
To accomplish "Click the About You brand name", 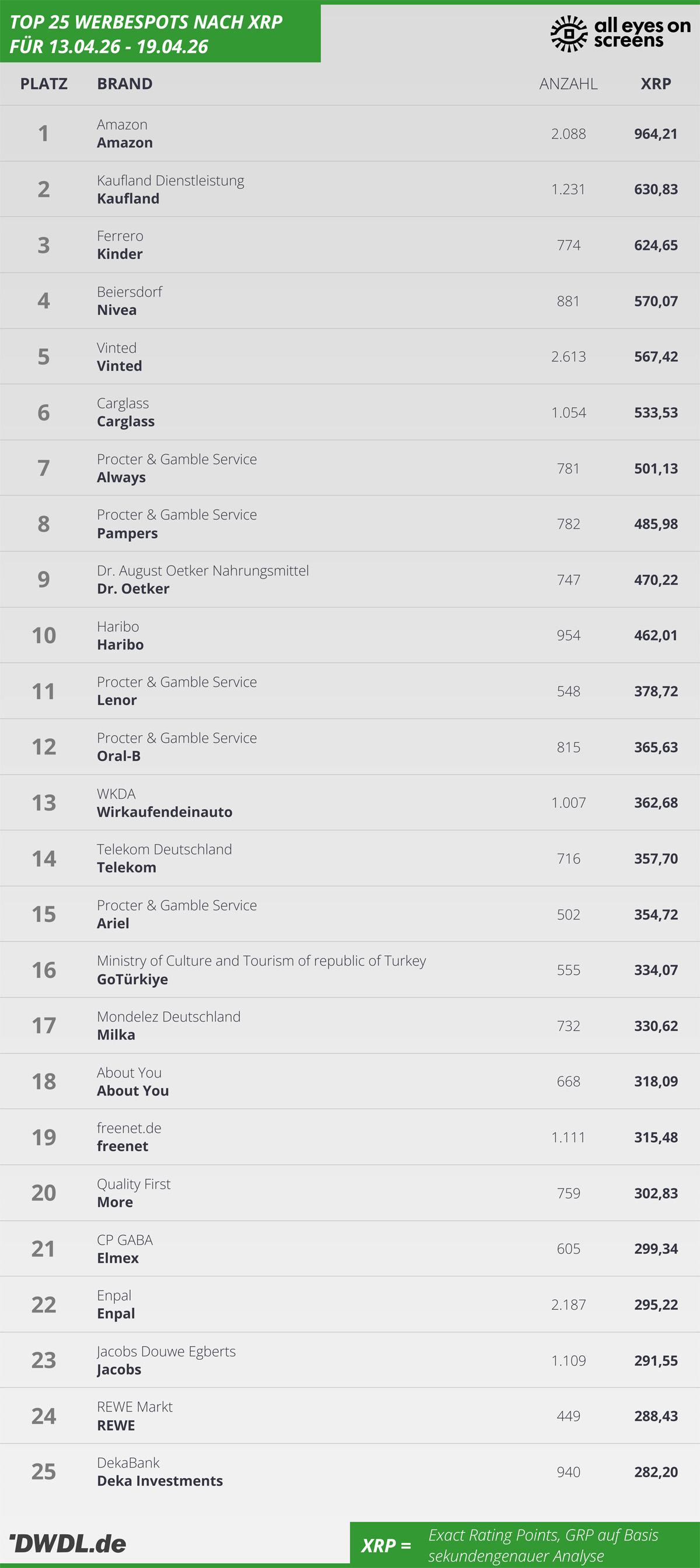I will pyautogui.click(x=132, y=1092).
